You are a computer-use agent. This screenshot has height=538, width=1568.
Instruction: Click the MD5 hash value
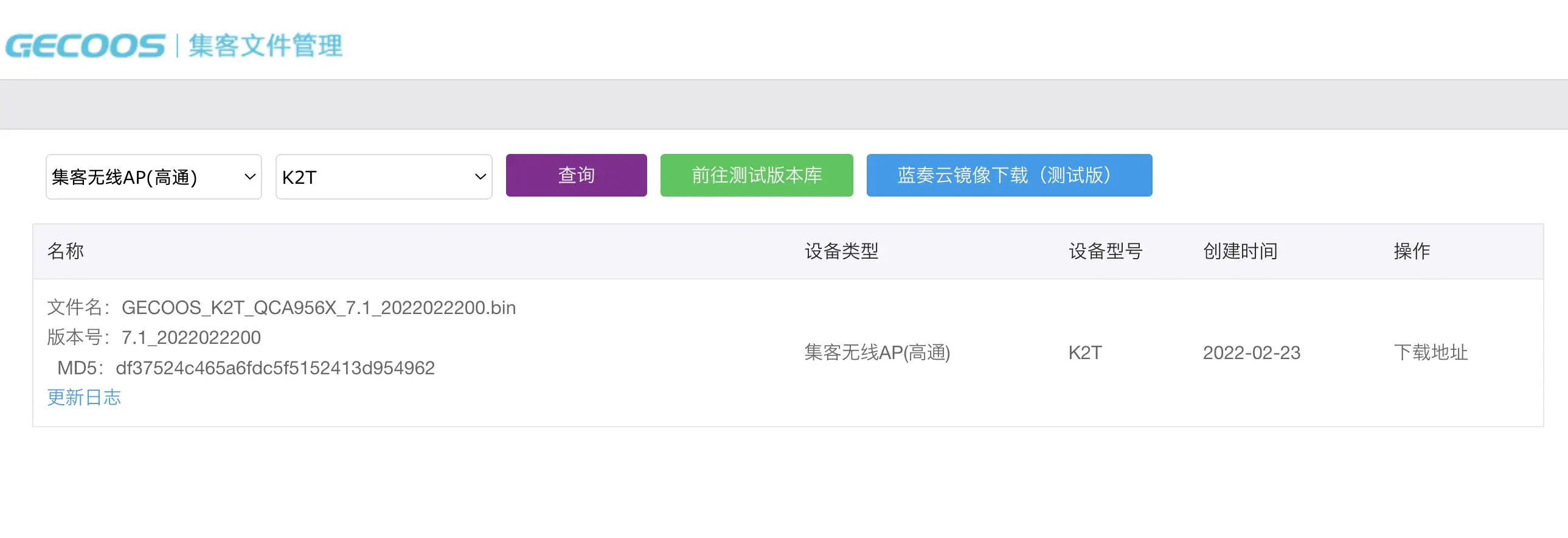(x=275, y=368)
